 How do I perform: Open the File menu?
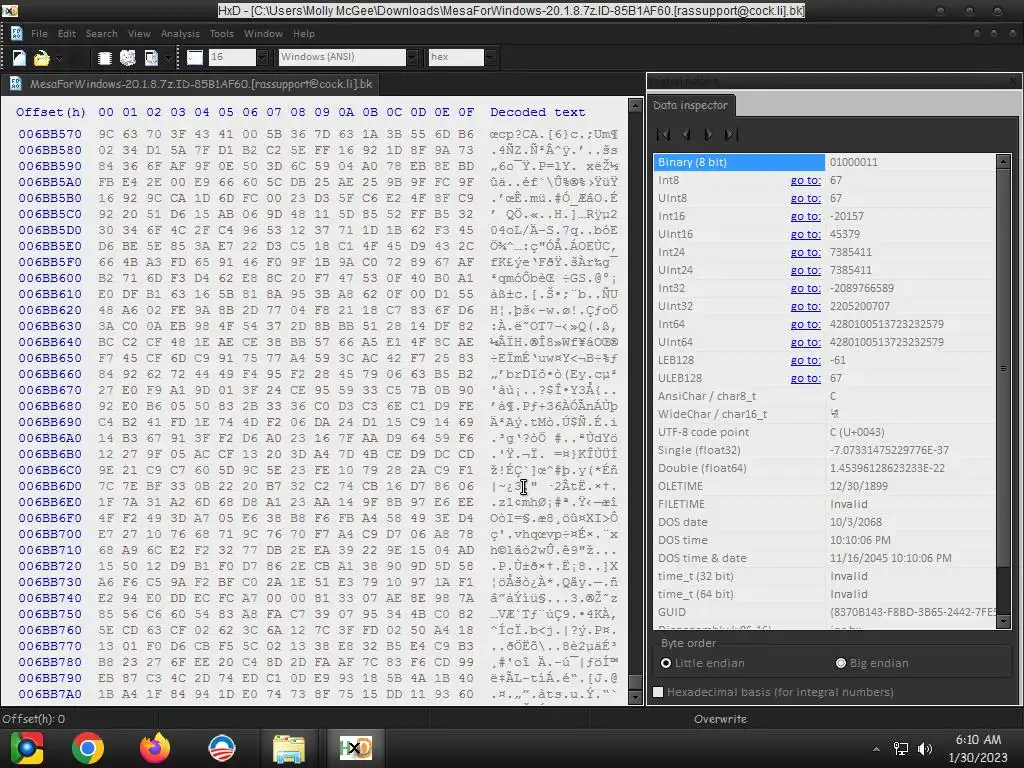click(39, 33)
